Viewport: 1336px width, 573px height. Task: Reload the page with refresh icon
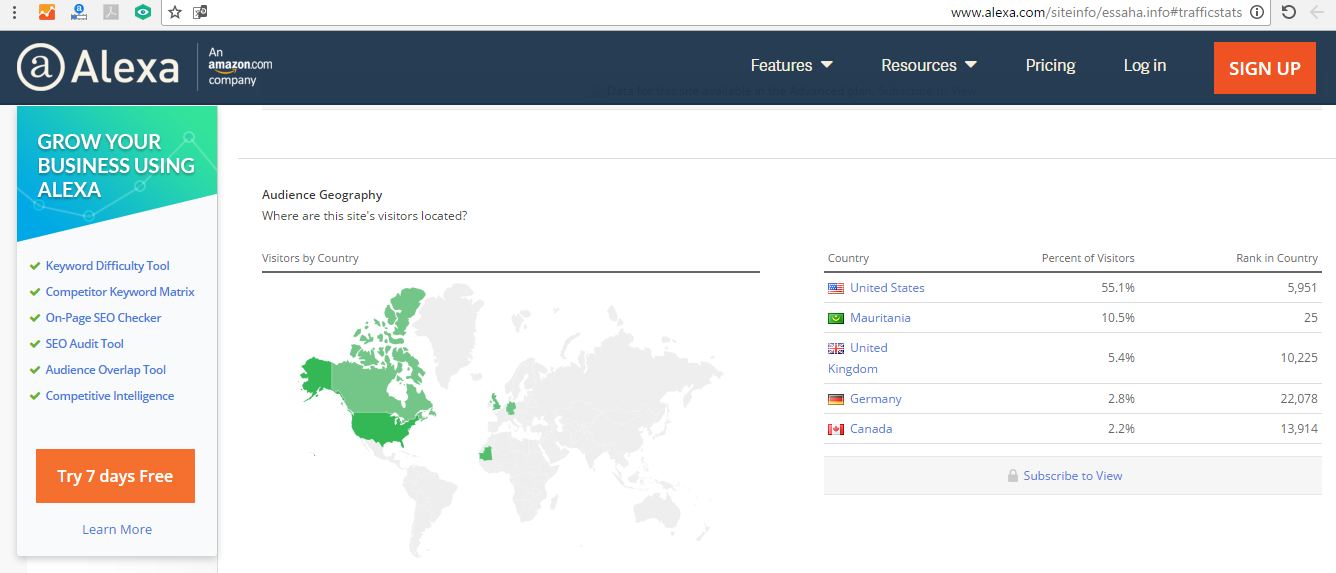pos(1289,12)
